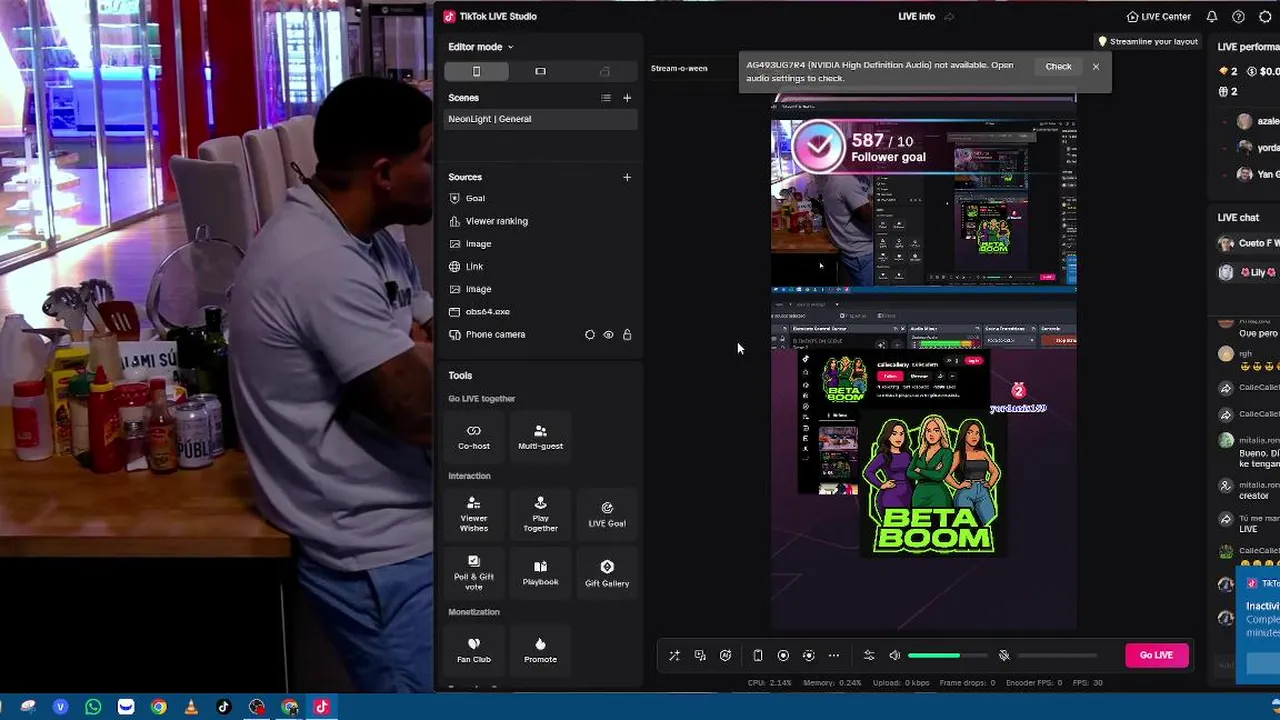The height and width of the screenshot is (720, 1280).
Task: Open Gift Gallery tool
Action: tap(607, 572)
